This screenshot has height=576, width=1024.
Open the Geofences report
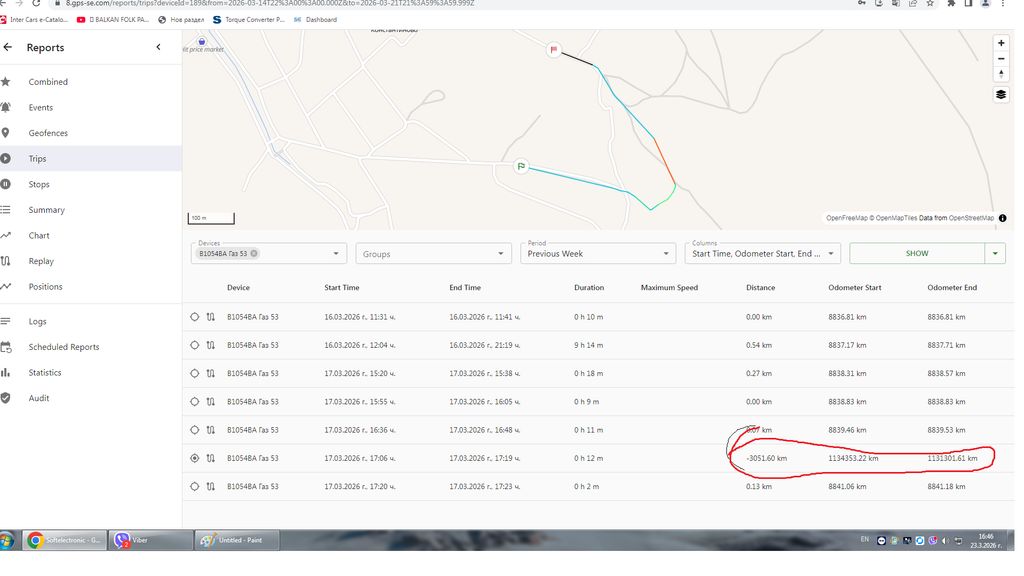[48, 133]
